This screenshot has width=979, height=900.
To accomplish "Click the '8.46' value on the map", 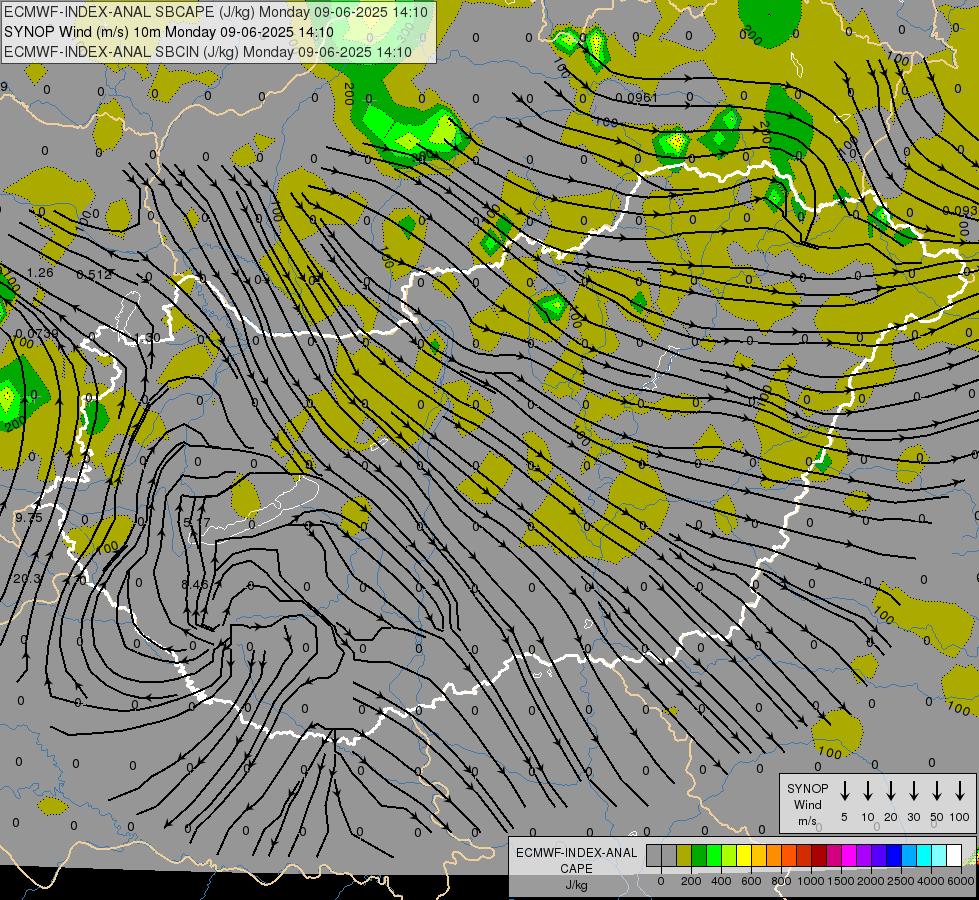I will 195,585.
